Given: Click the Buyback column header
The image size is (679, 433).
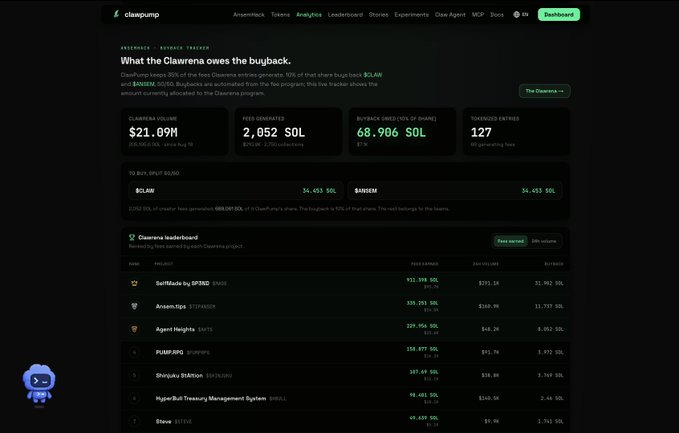Looking at the screenshot, I should (554, 264).
